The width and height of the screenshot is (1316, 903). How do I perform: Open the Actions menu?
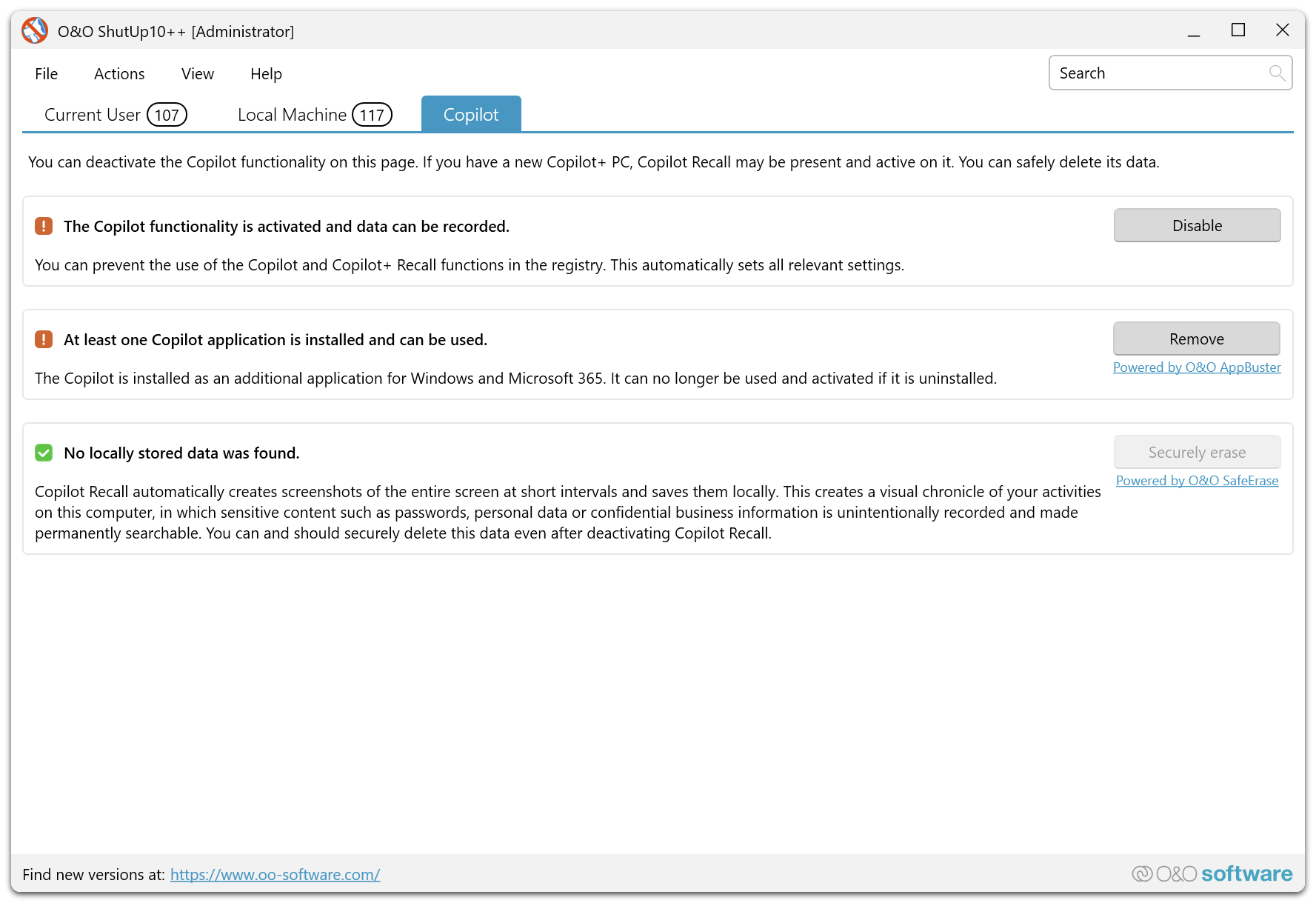click(119, 74)
